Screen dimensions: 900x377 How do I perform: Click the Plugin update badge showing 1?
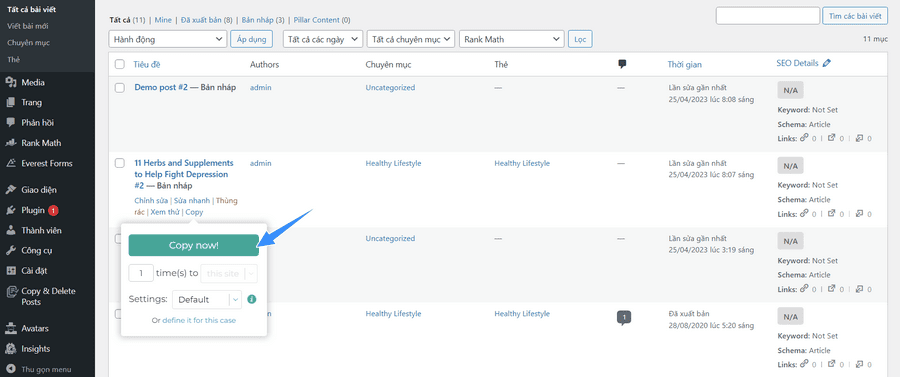coord(53,211)
